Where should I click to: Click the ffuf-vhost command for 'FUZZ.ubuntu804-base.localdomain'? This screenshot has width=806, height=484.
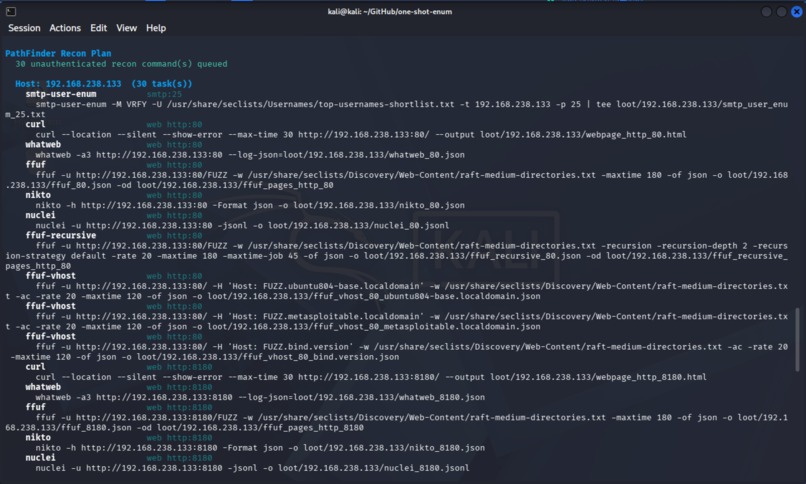pos(396,291)
